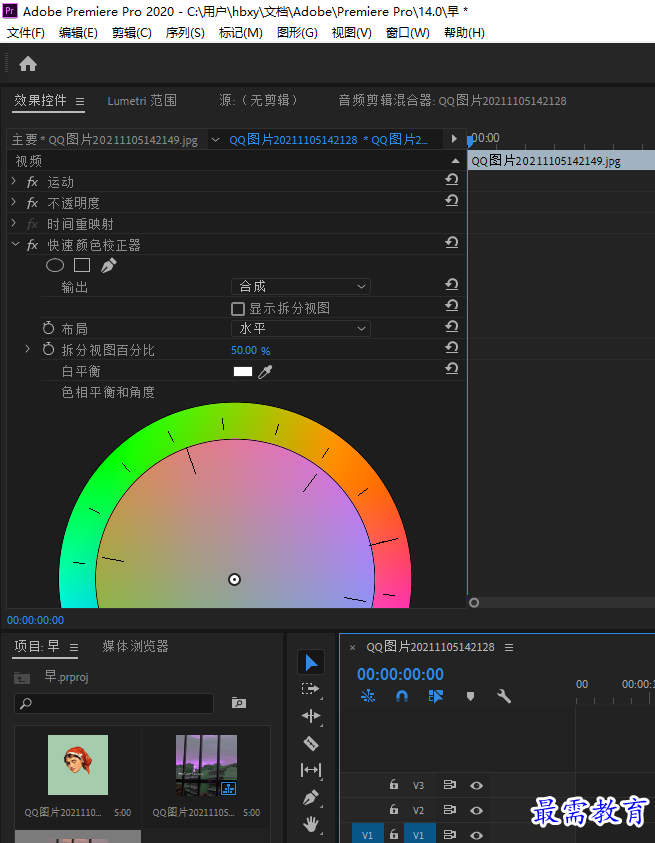Expand the 不透明度 effect
The width and height of the screenshot is (655, 843).
point(14,203)
